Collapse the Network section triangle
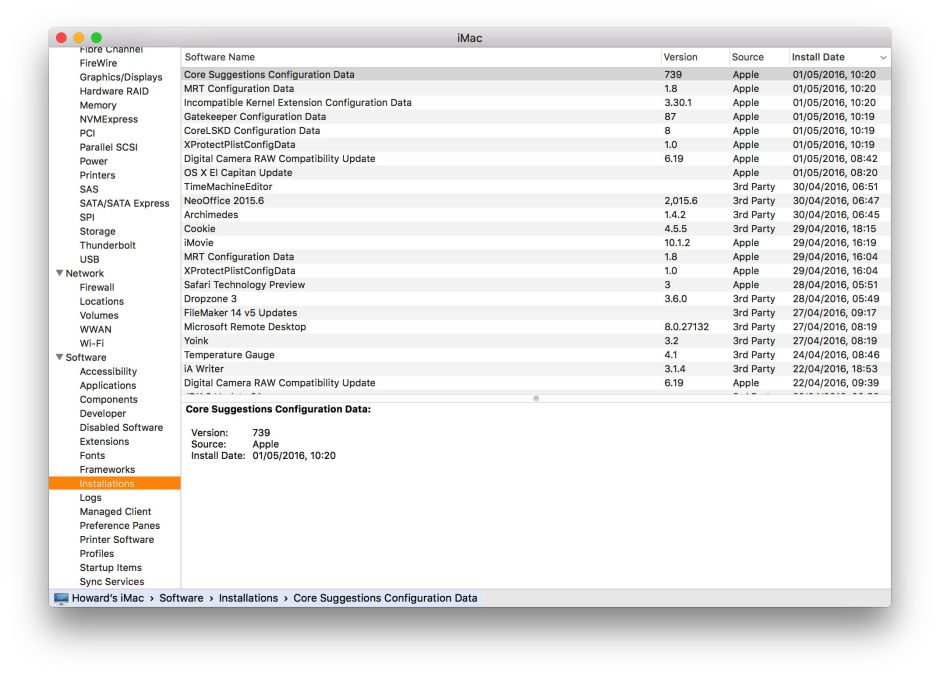The height and width of the screenshot is (677, 940). click(60, 273)
